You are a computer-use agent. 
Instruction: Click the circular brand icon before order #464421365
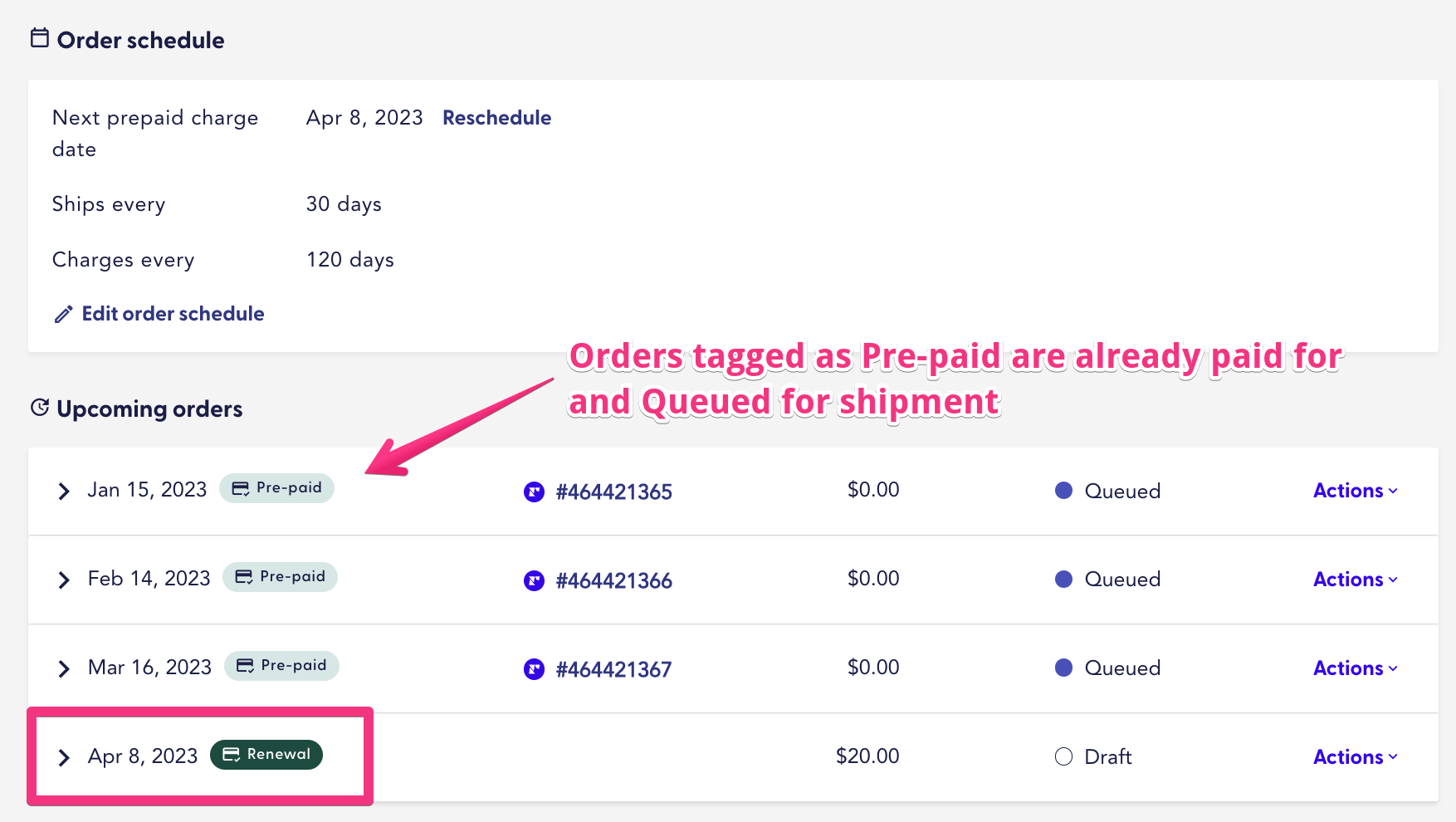pos(533,492)
